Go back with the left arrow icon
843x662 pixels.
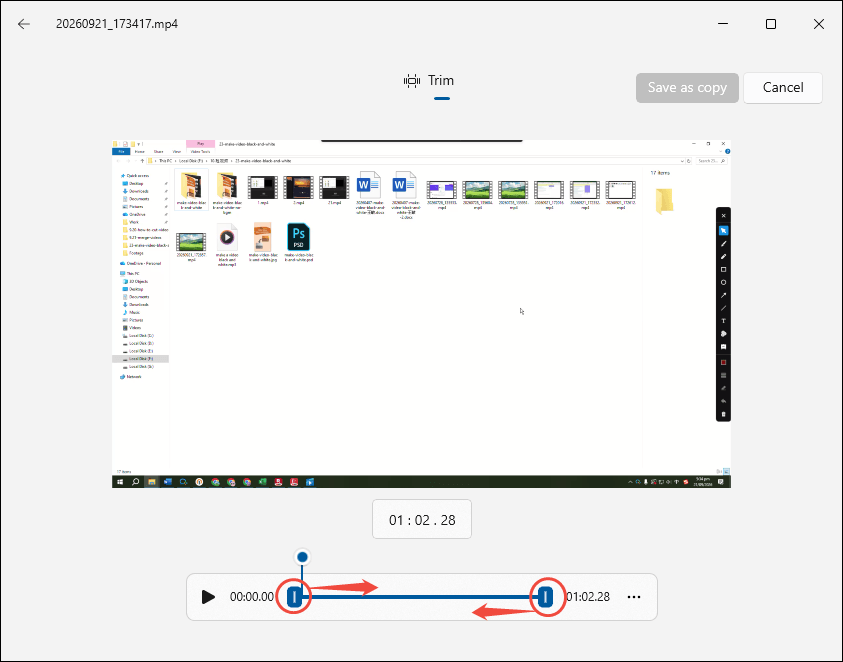click(x=24, y=24)
